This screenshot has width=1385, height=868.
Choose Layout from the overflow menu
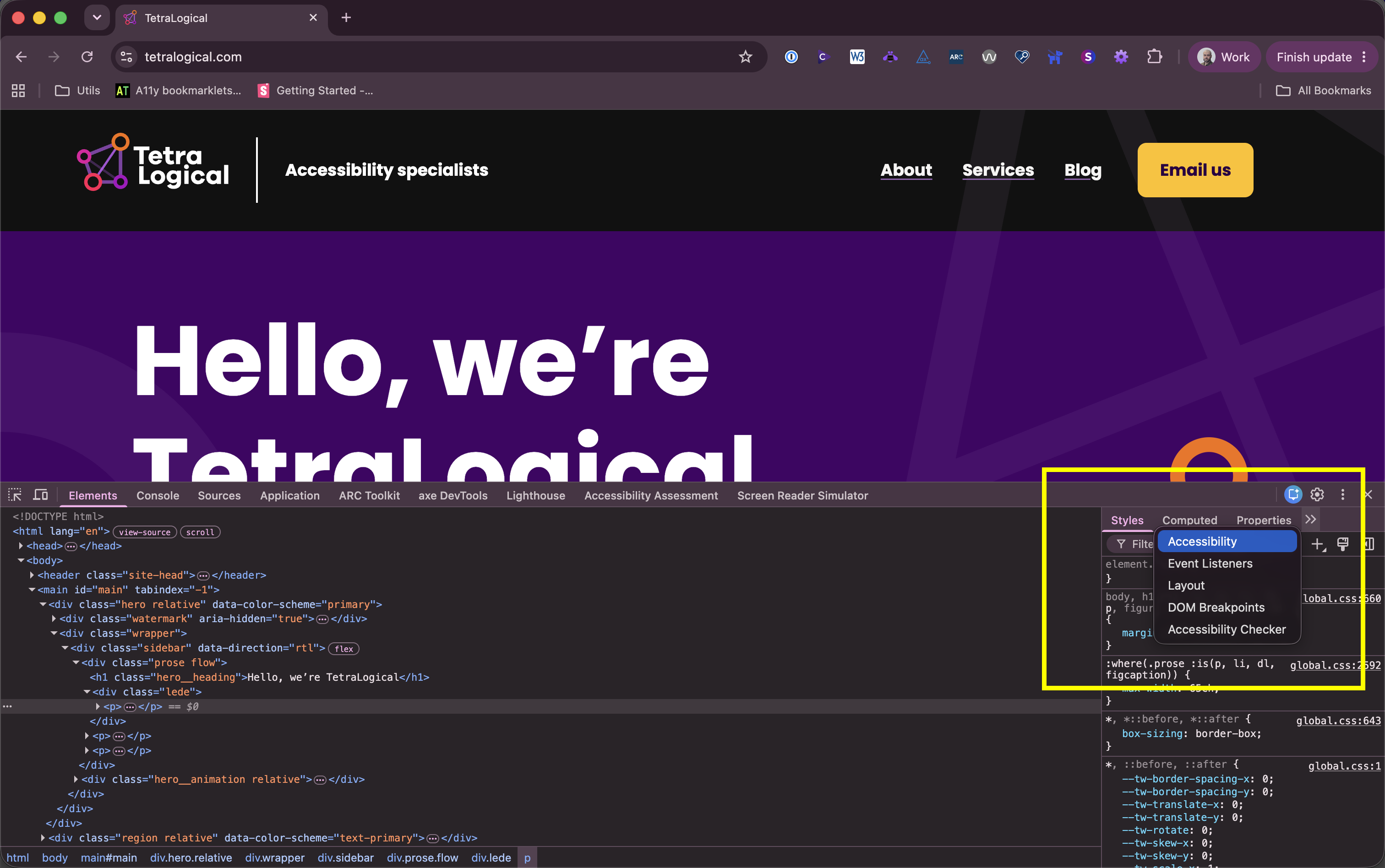(1227, 586)
